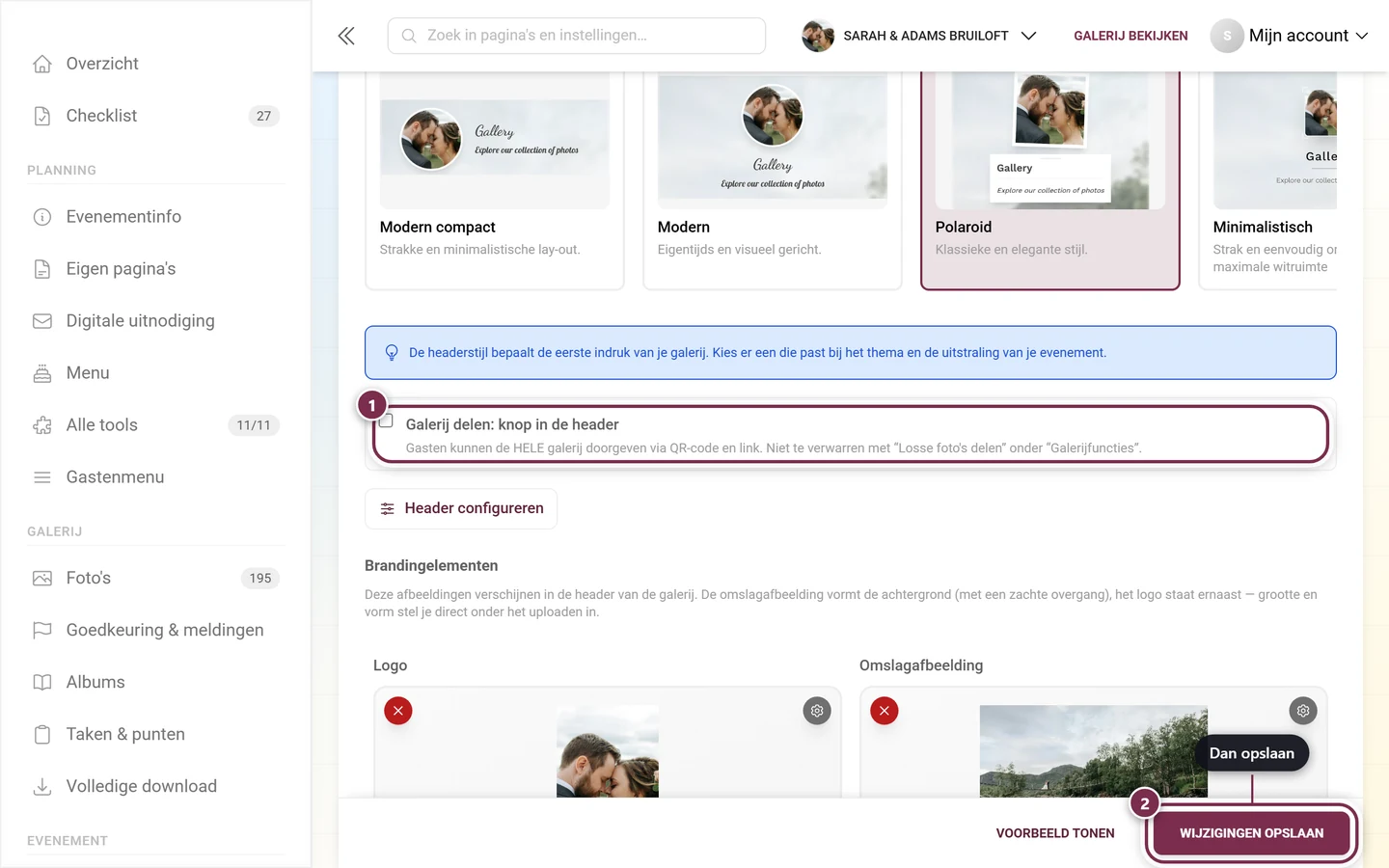Focus the Zoek in pagina's search field
1389x868 pixels.
[x=577, y=36]
